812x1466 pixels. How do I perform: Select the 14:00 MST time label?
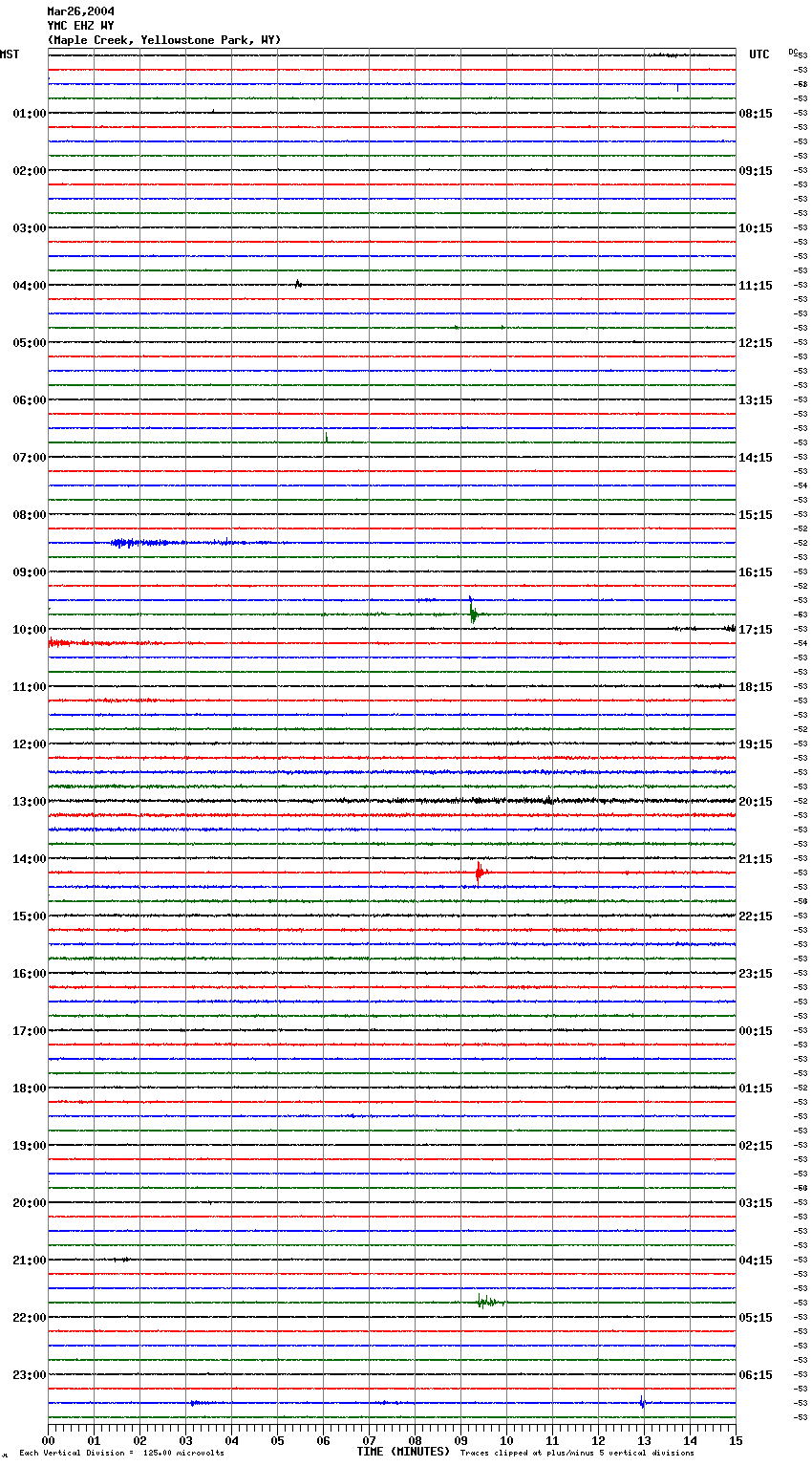(30, 859)
